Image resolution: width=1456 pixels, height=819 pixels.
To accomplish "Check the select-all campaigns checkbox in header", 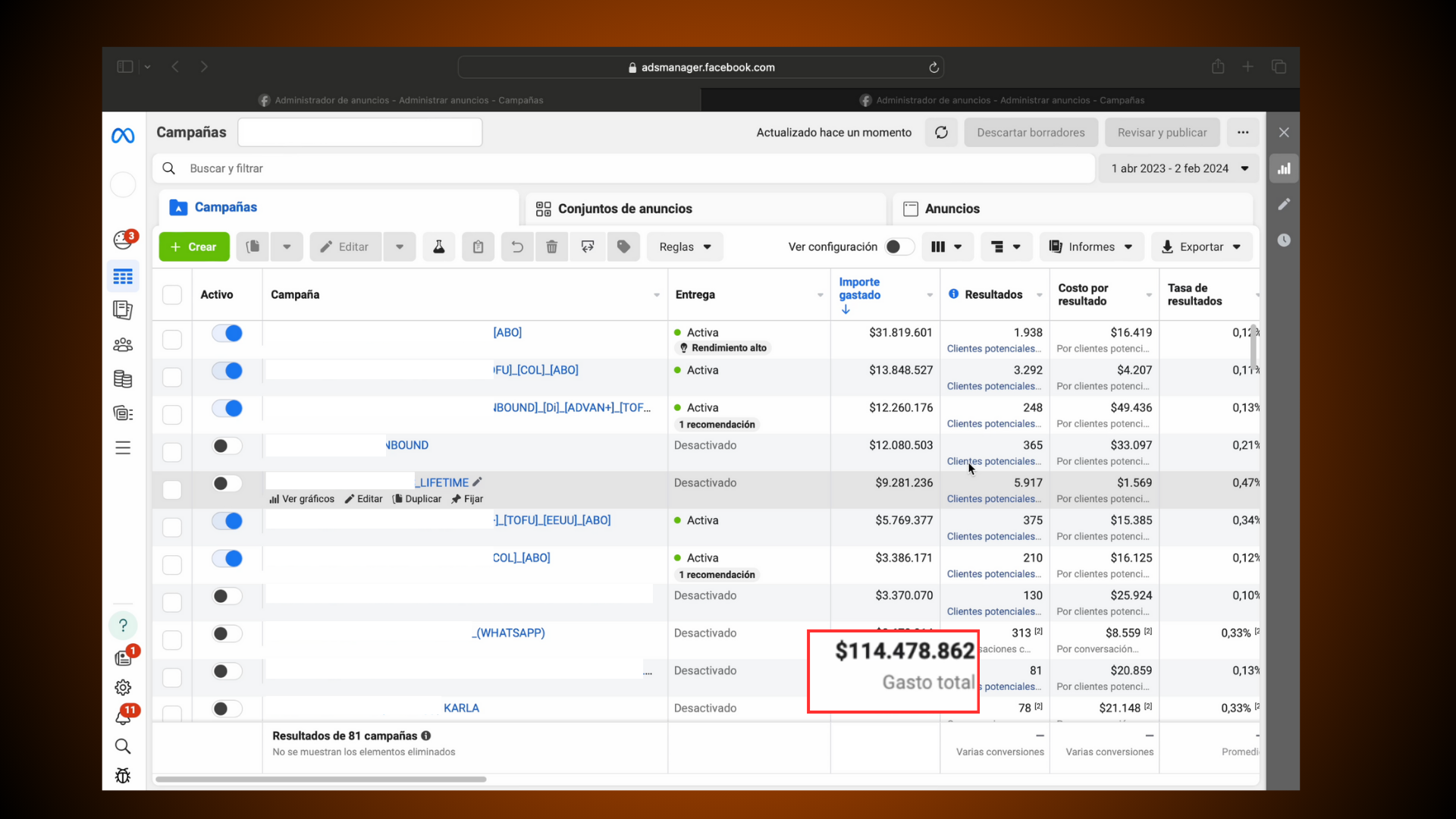I will [172, 294].
